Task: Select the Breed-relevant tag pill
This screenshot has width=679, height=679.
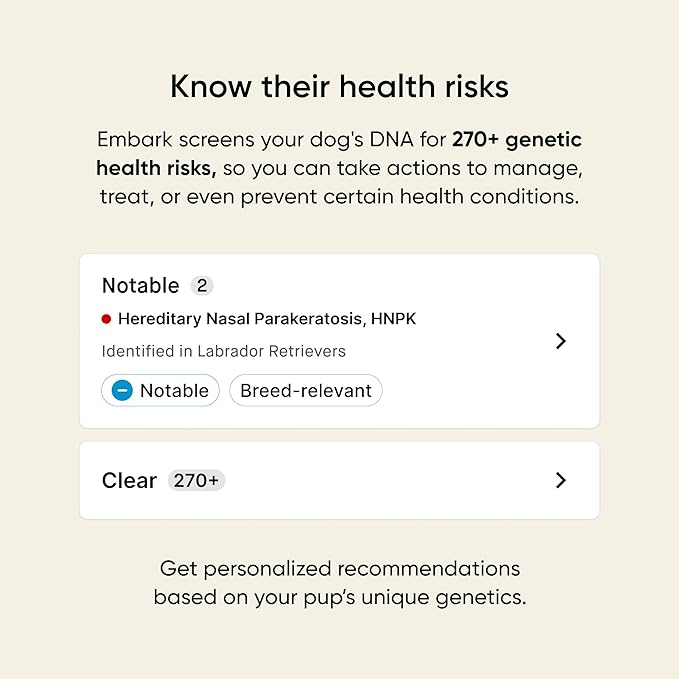Action: click(306, 391)
